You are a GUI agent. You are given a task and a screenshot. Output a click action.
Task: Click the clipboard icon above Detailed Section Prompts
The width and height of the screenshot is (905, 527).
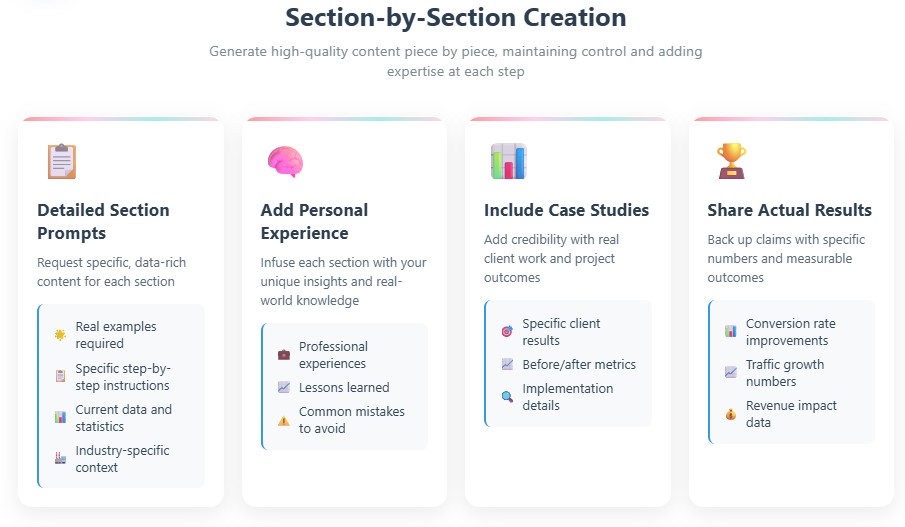(x=62, y=162)
